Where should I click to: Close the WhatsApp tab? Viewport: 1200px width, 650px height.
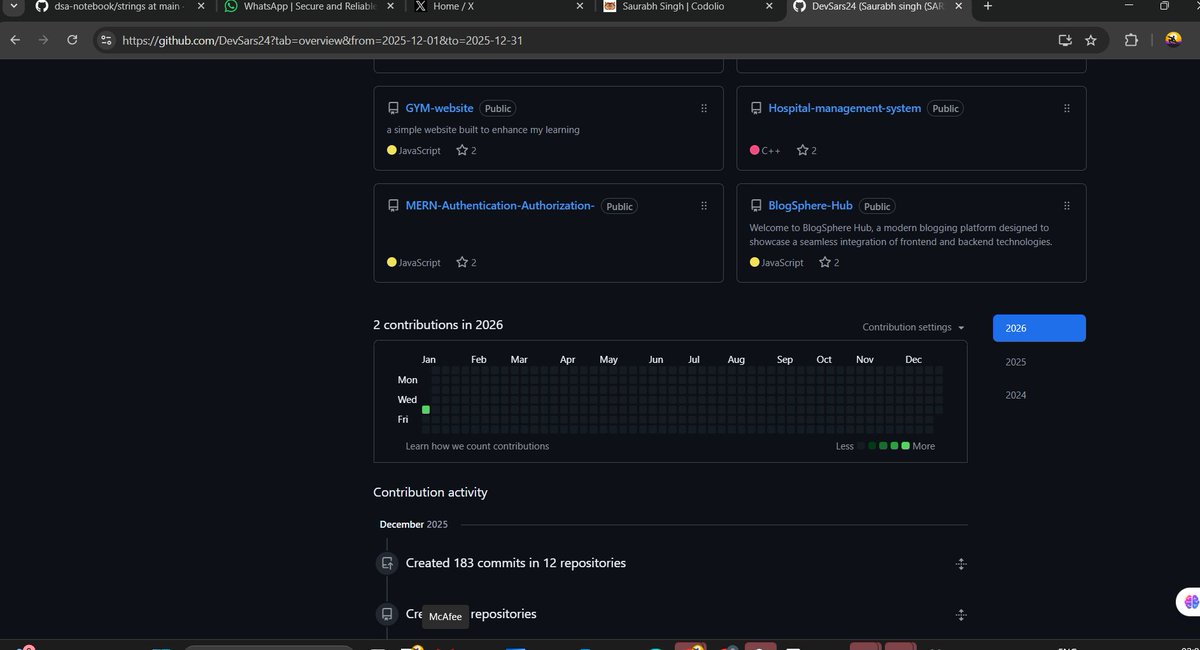point(391,6)
